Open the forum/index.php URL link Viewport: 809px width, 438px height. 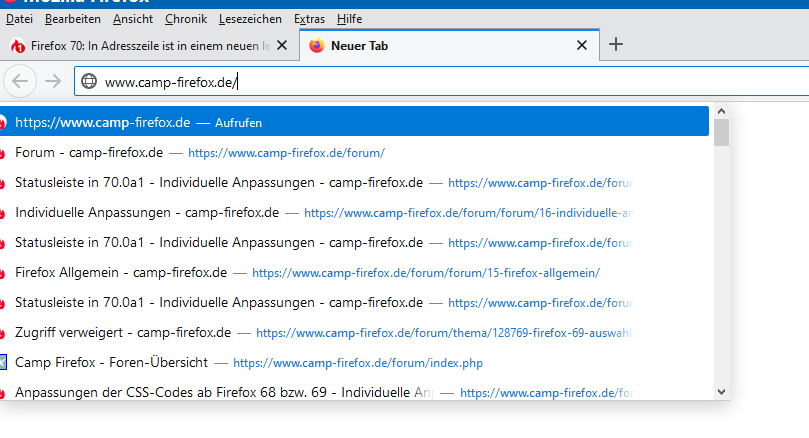point(358,363)
